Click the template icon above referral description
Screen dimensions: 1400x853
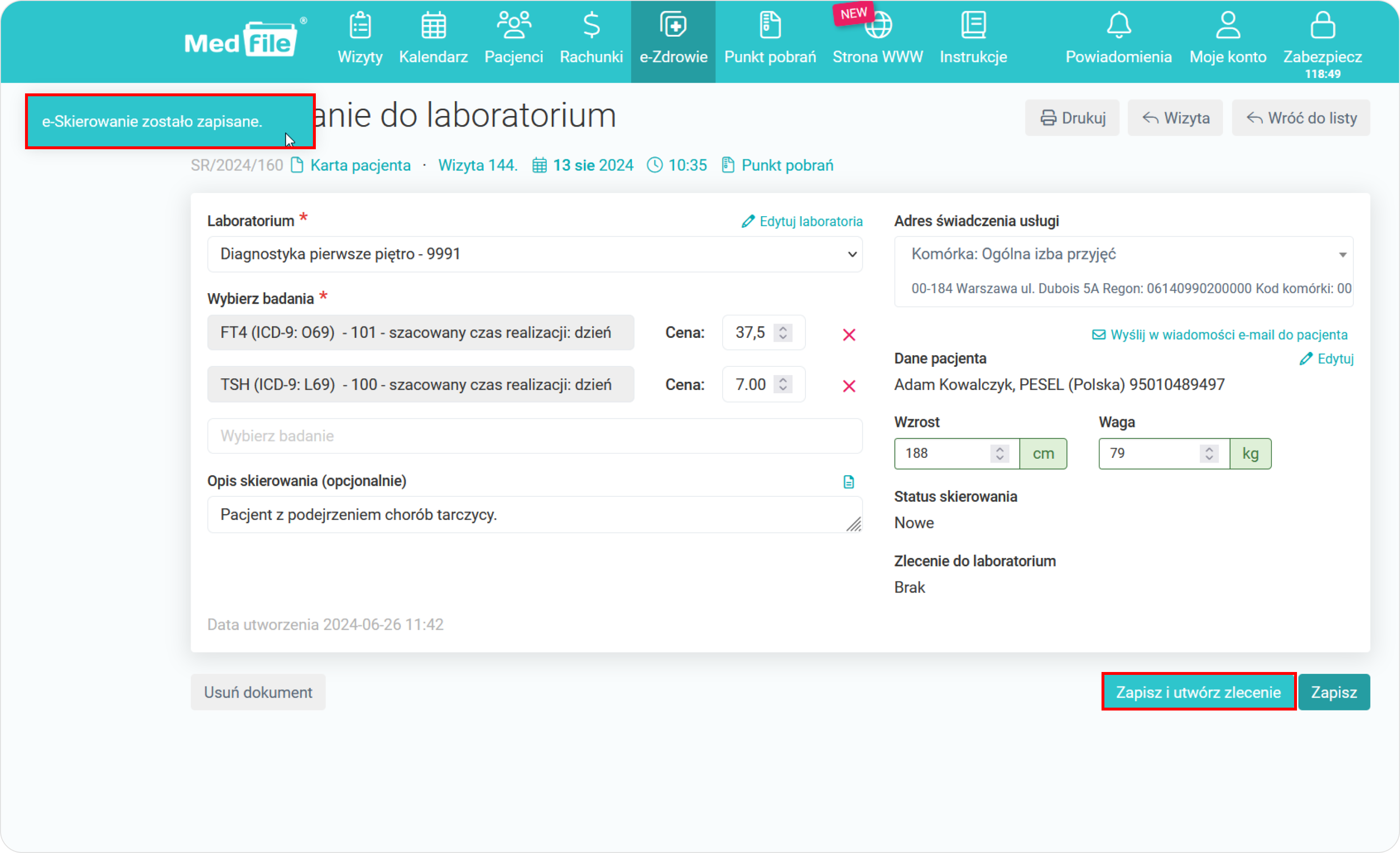pos(848,482)
